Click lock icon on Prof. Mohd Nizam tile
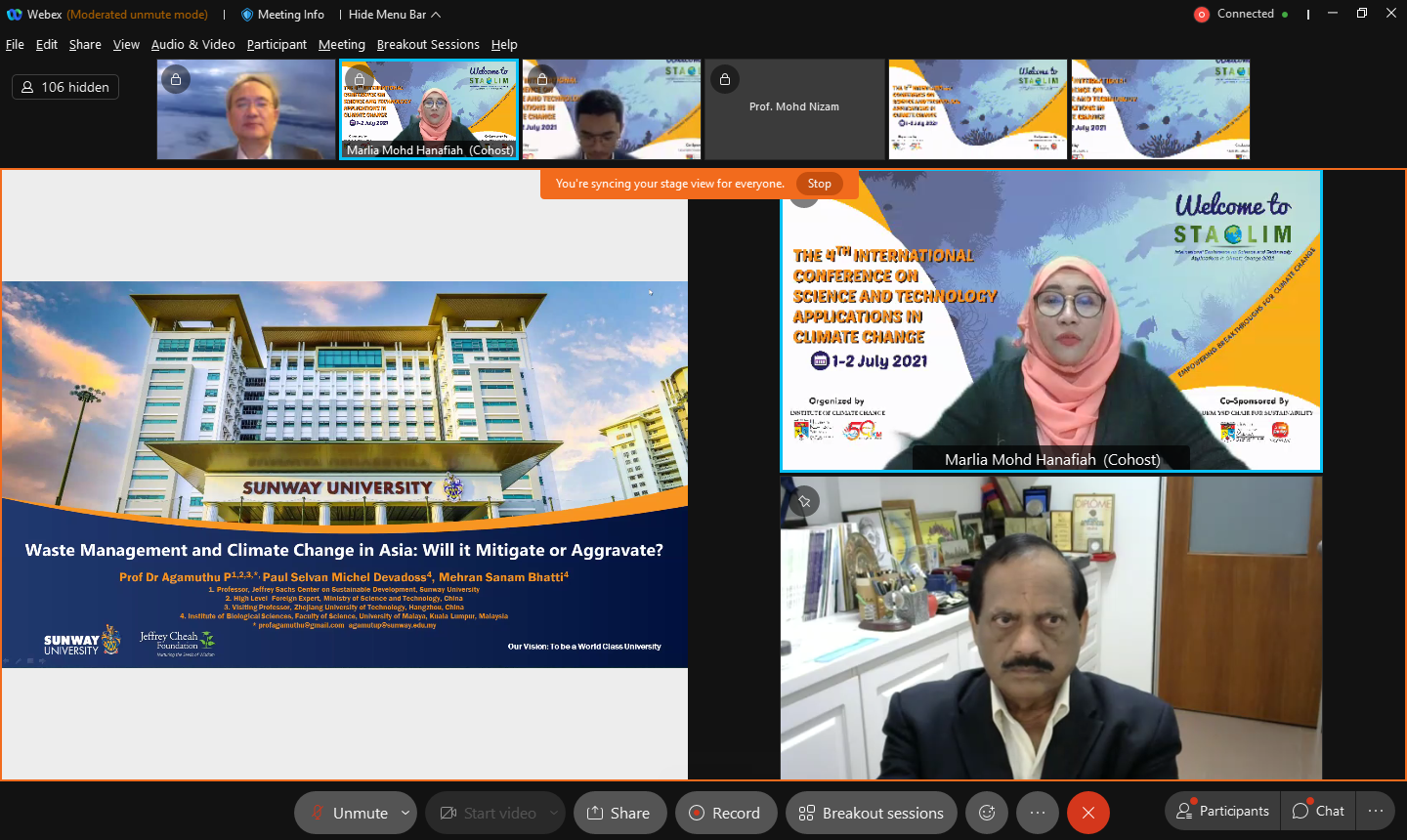 725,79
